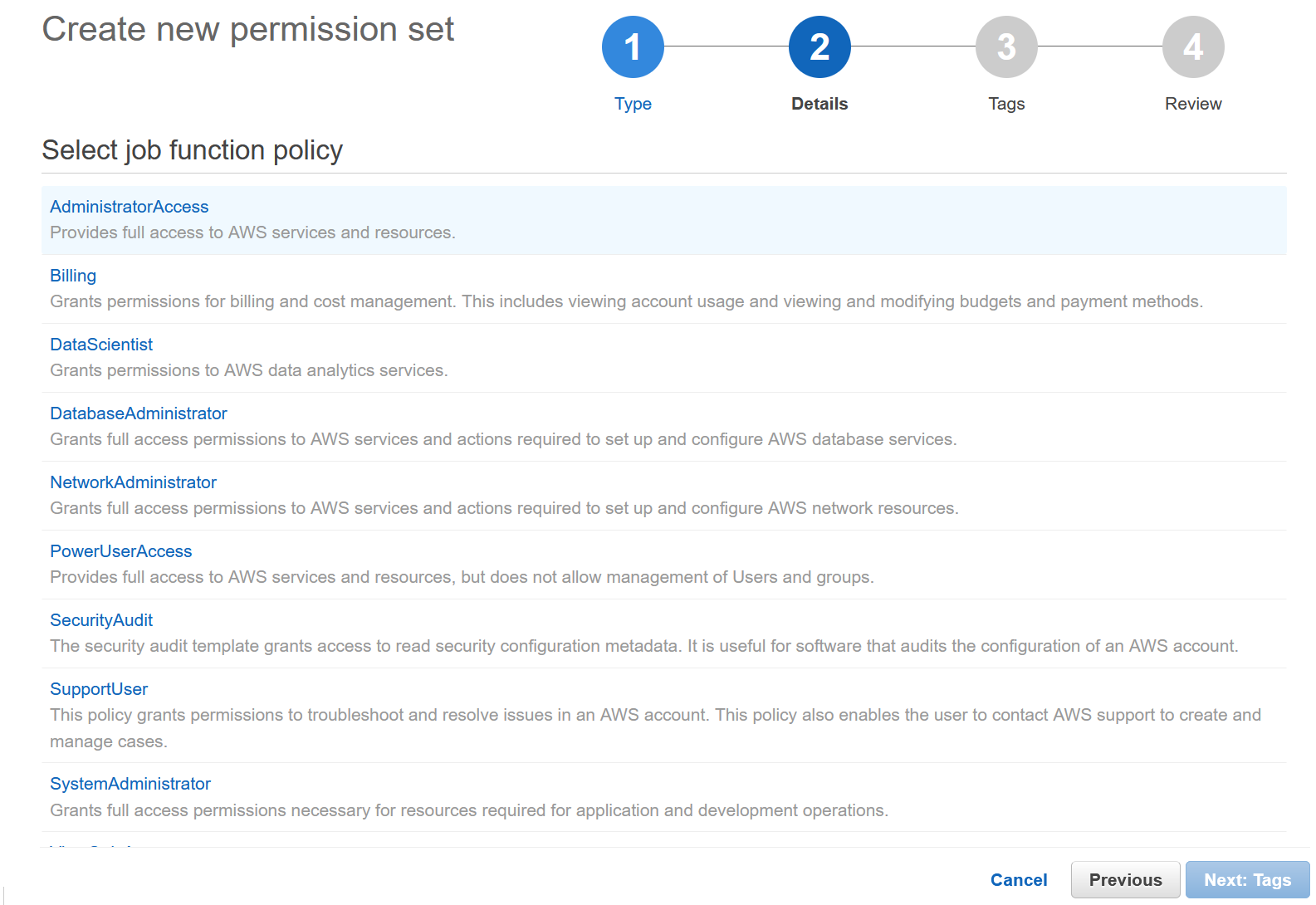Open the Tags step label

coord(1006,104)
